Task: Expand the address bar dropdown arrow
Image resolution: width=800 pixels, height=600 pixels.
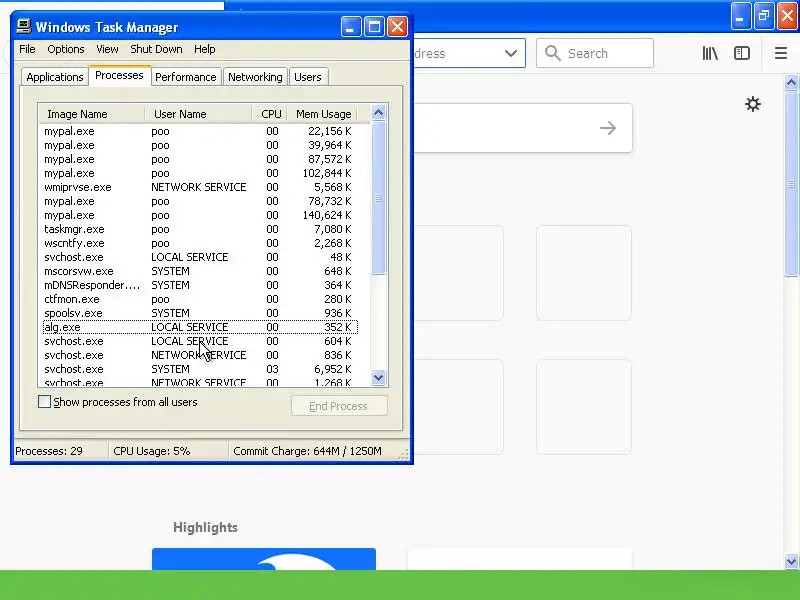Action: point(510,53)
